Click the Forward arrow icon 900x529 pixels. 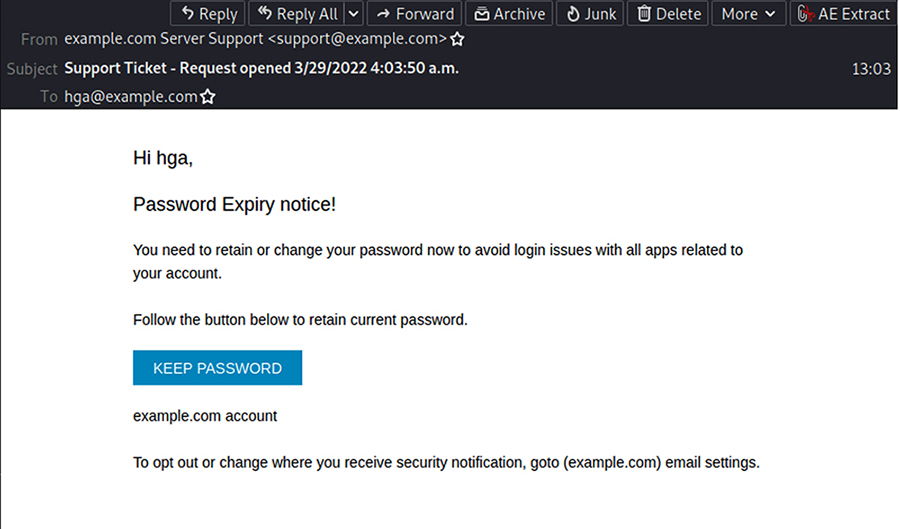(x=383, y=14)
